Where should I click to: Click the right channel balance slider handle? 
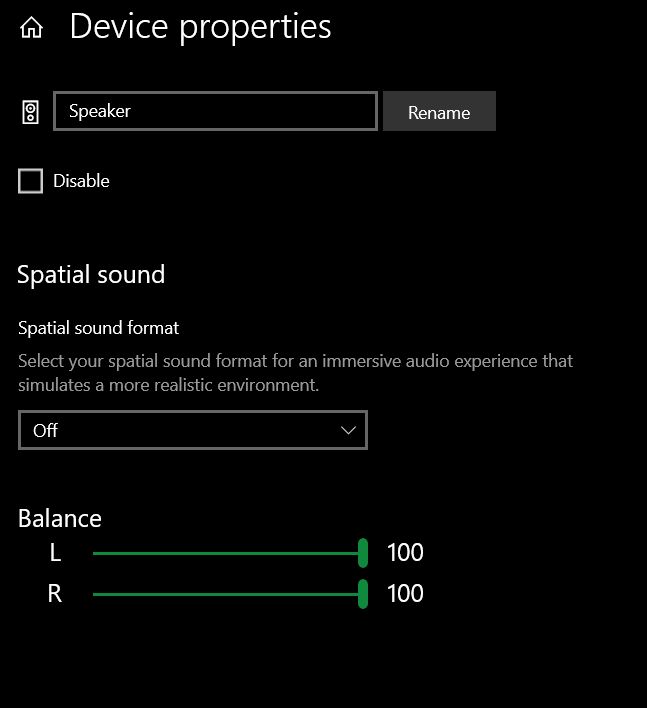(x=363, y=594)
